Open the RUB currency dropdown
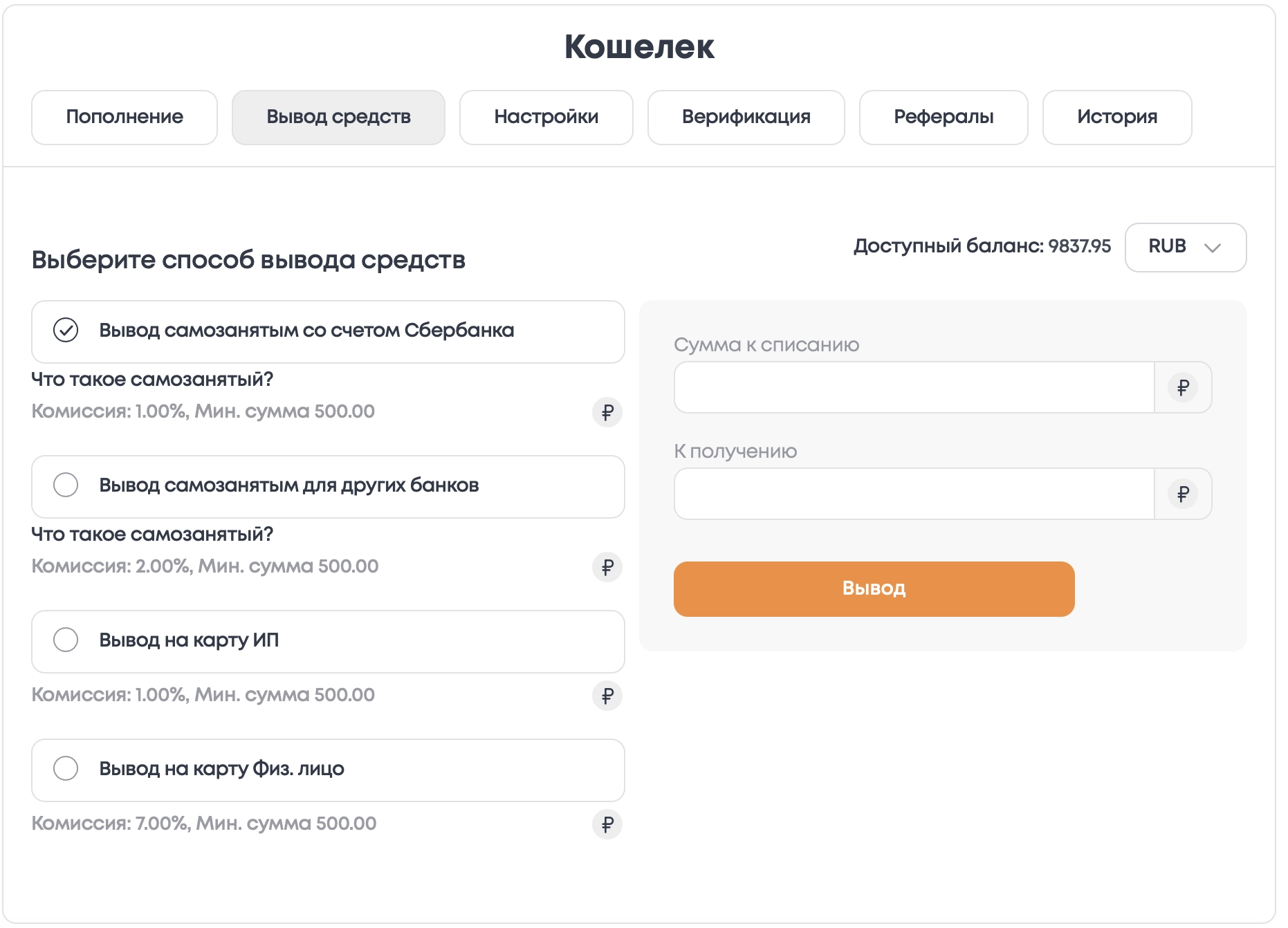 pos(1185,248)
